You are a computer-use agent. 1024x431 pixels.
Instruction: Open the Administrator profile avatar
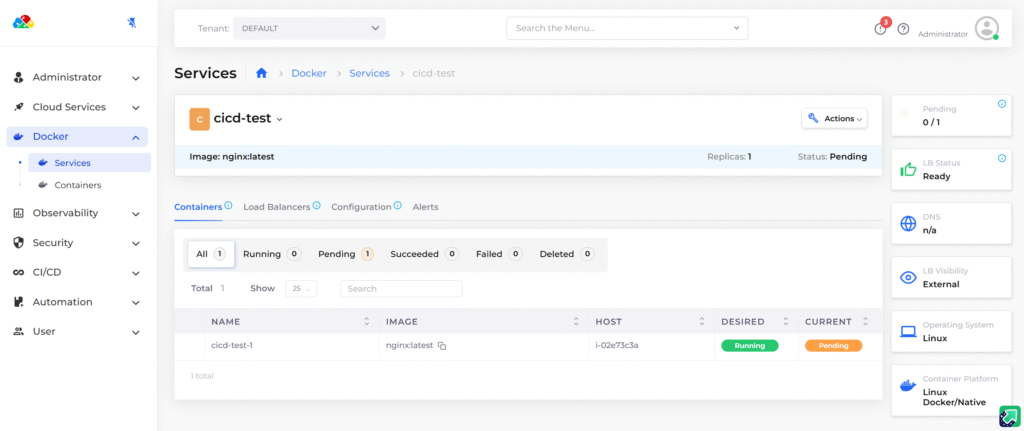pyautogui.click(x=986, y=28)
